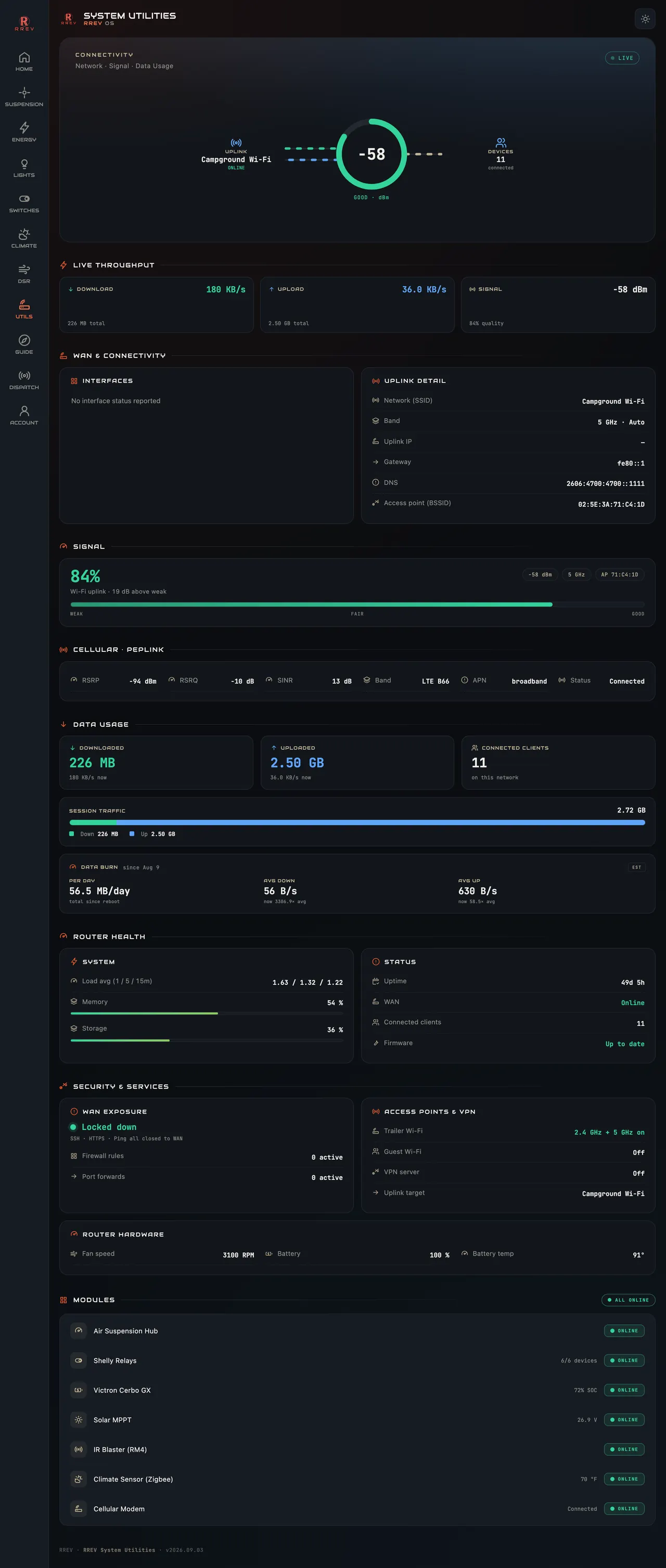
Task: Click the RREV logo in the sidebar
Action: (24, 23)
